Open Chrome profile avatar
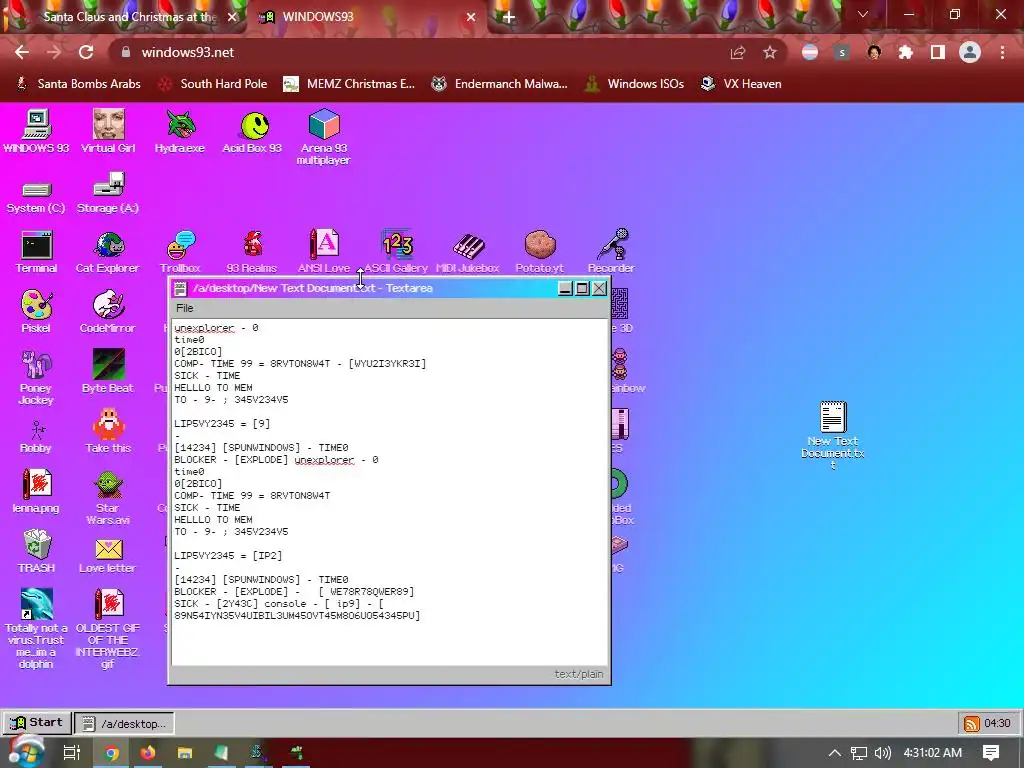This screenshot has width=1024, height=768. pyautogui.click(x=970, y=52)
